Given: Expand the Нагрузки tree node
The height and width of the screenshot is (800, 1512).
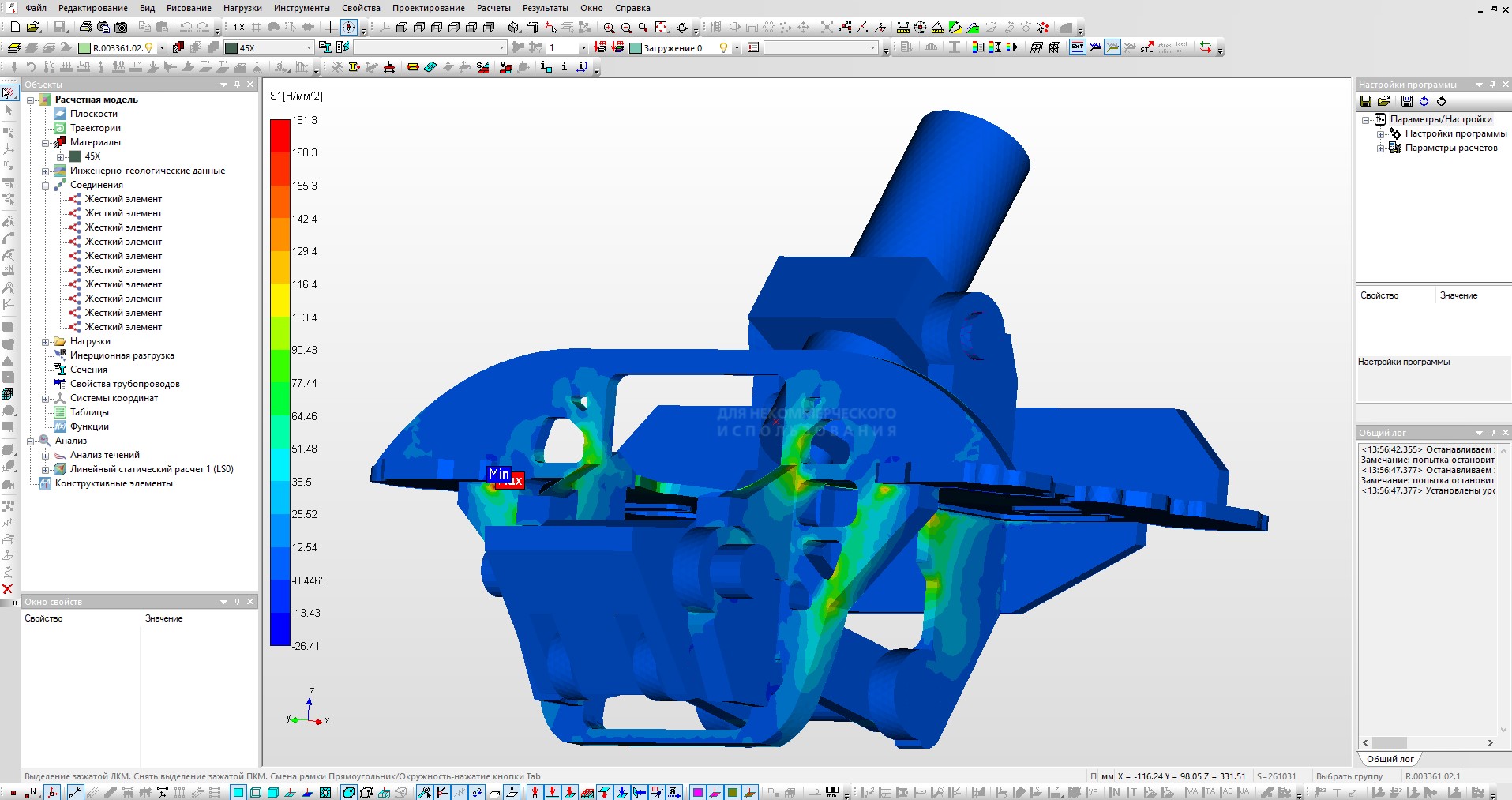Looking at the screenshot, I should [46, 342].
